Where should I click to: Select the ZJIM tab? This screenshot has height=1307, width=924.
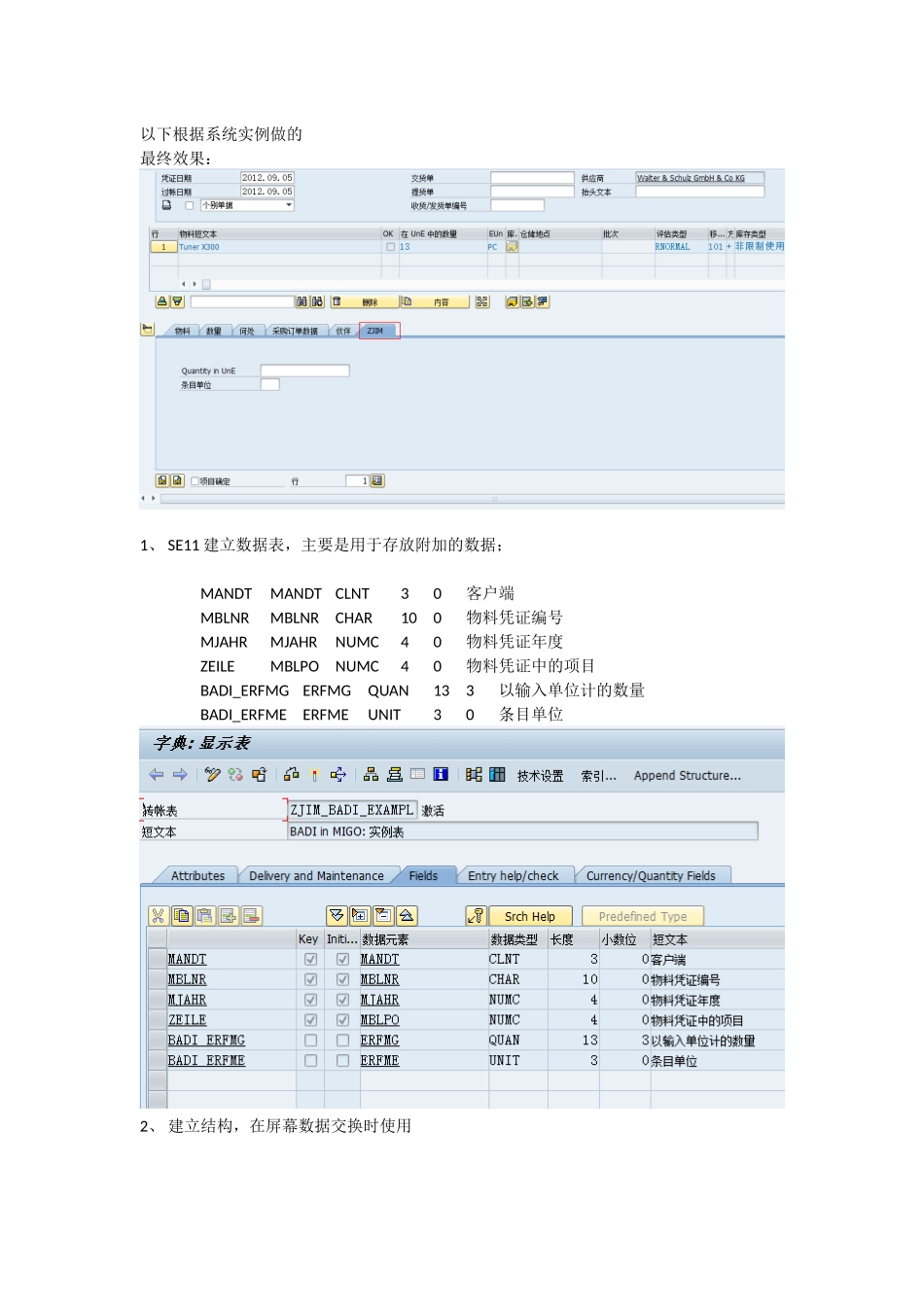point(378,331)
